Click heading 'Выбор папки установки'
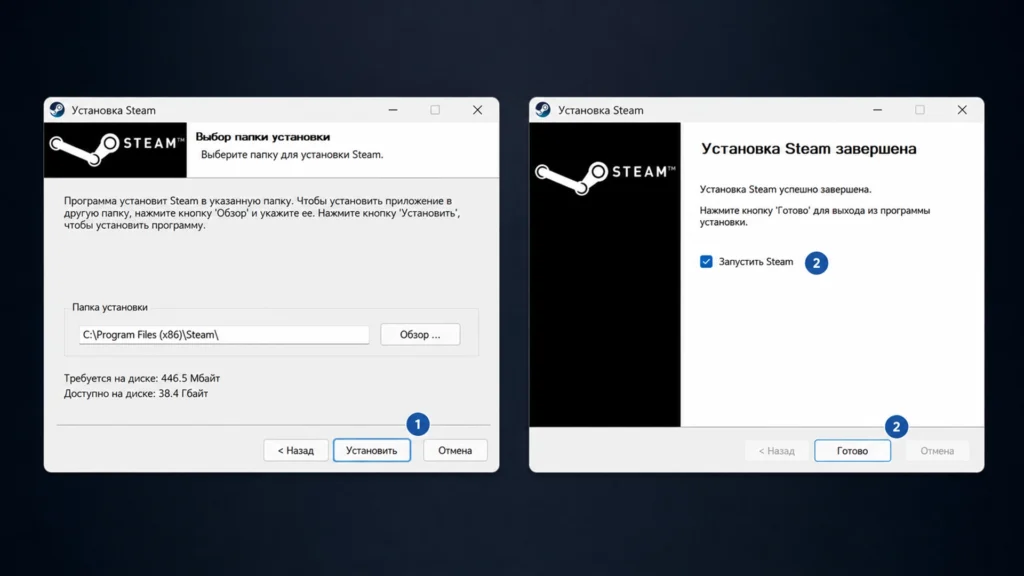Screen dimensions: 1024x576 click(263, 136)
